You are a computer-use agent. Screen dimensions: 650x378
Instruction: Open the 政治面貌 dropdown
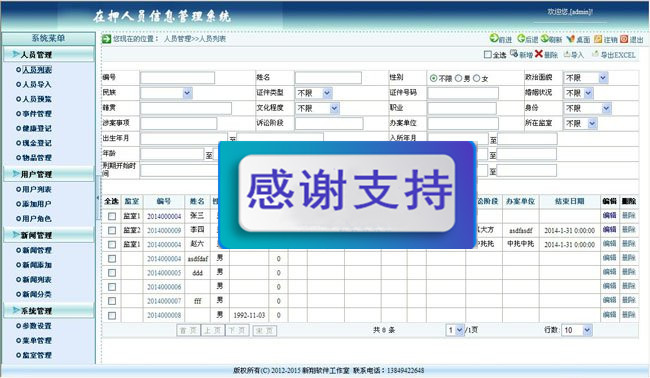click(x=585, y=78)
